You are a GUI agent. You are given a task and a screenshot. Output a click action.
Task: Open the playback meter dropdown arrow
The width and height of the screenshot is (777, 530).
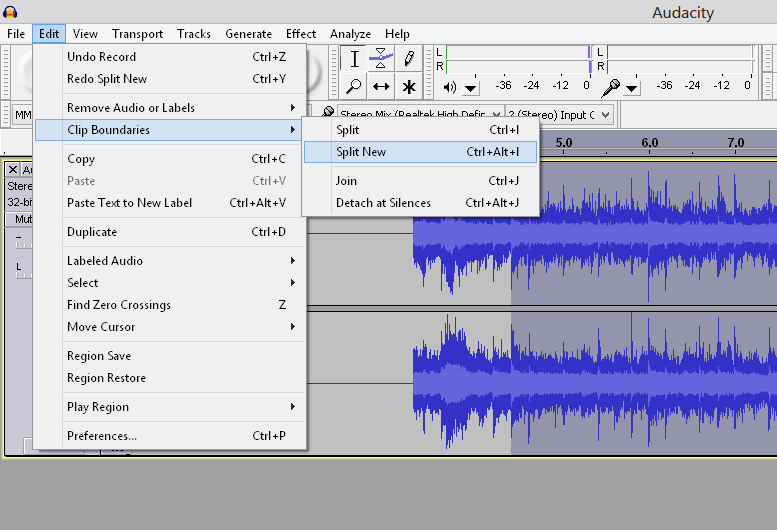[471, 89]
